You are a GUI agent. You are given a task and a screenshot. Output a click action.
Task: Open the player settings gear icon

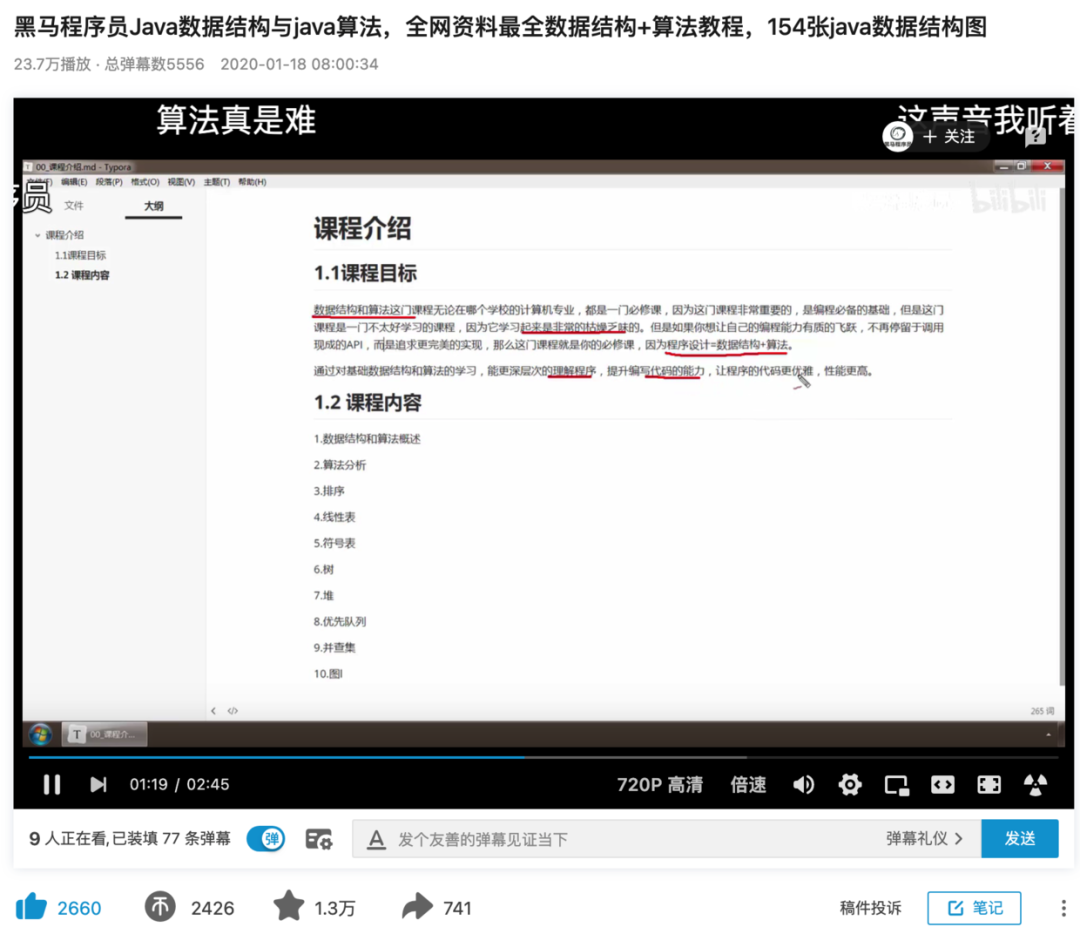[850, 785]
